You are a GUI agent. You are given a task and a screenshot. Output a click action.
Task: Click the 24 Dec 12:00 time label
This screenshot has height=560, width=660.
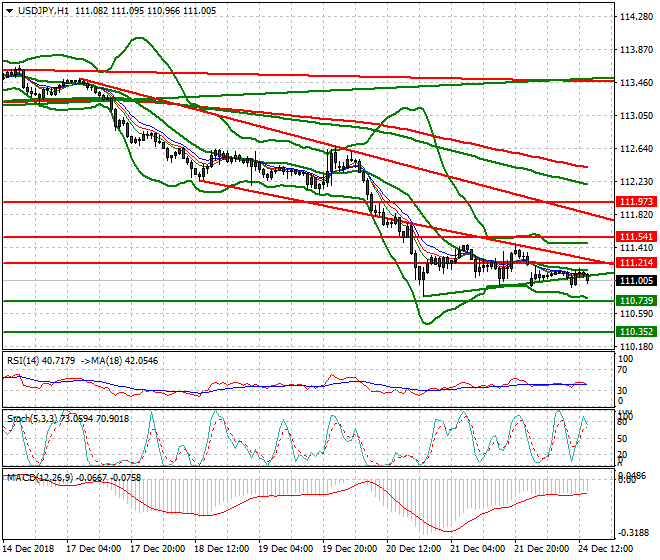pyautogui.click(x=605, y=549)
